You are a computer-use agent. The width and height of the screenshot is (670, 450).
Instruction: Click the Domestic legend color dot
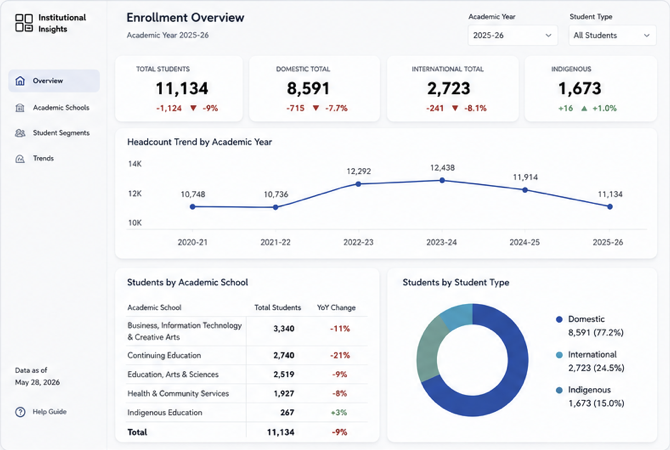tap(559, 319)
